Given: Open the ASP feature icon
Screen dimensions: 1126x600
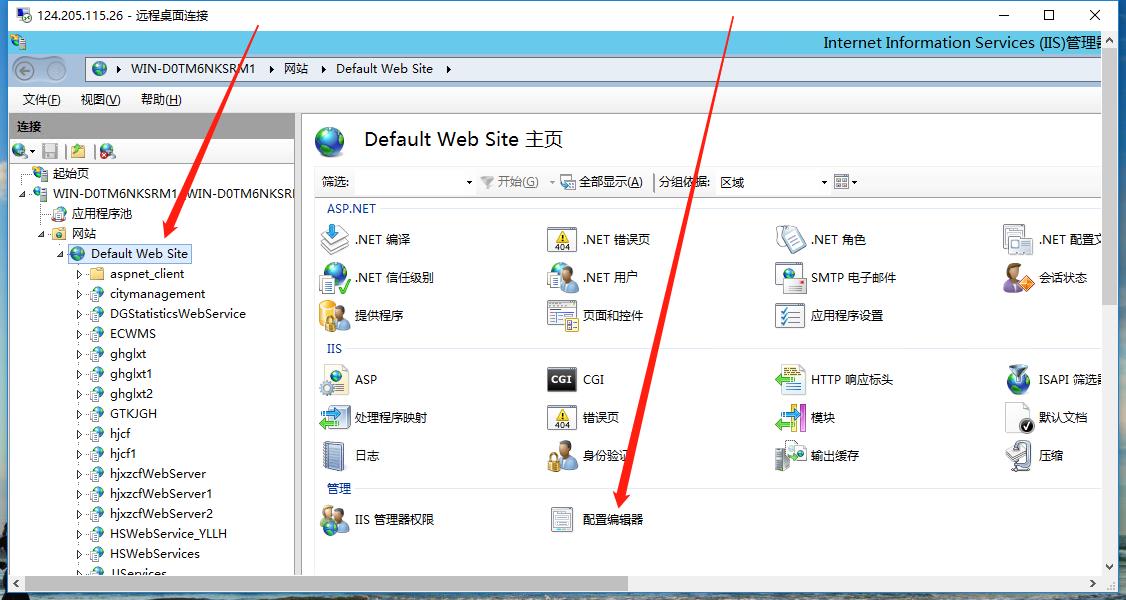Looking at the screenshot, I should (x=335, y=380).
